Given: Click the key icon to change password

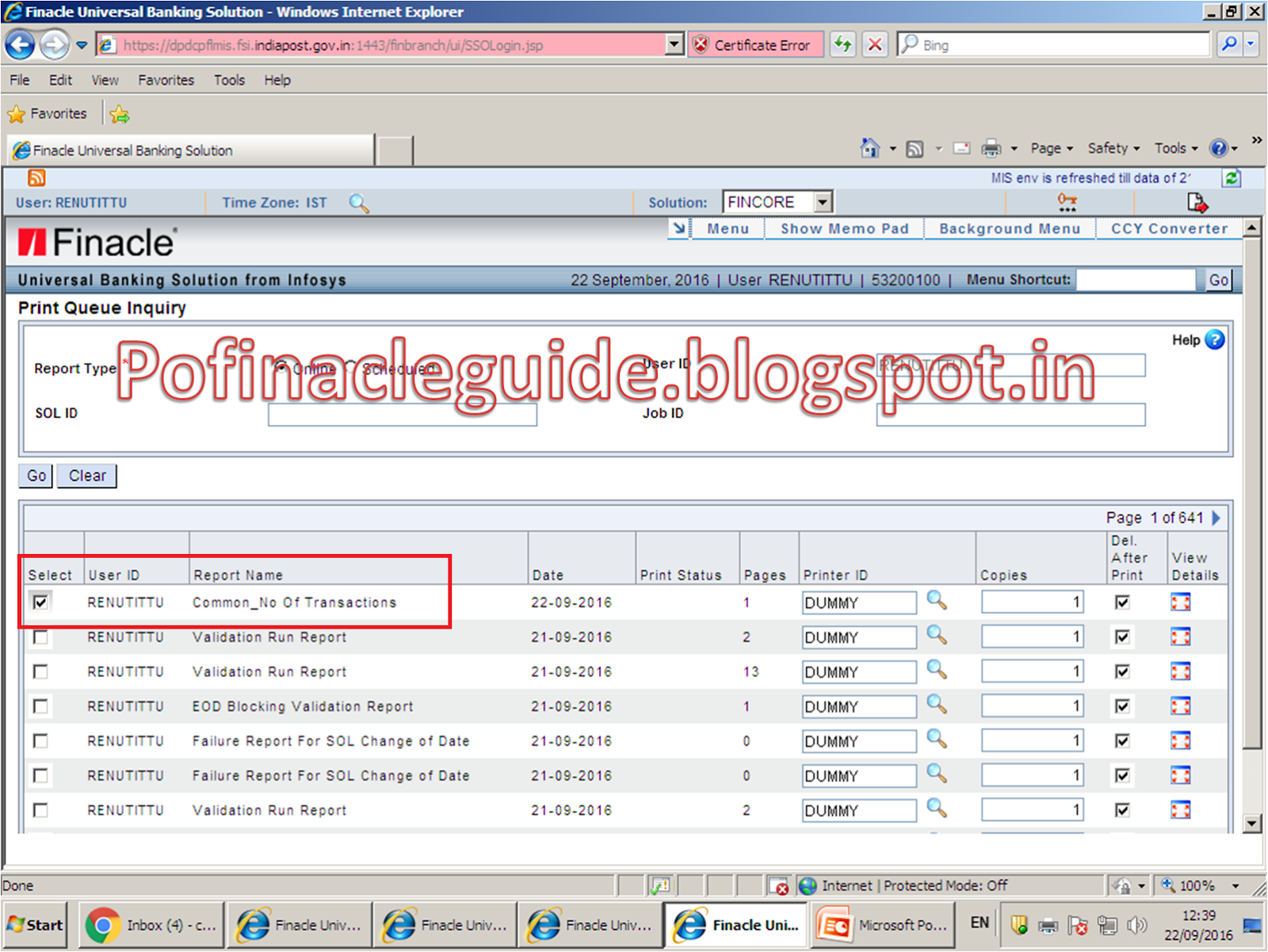Looking at the screenshot, I should (1066, 203).
